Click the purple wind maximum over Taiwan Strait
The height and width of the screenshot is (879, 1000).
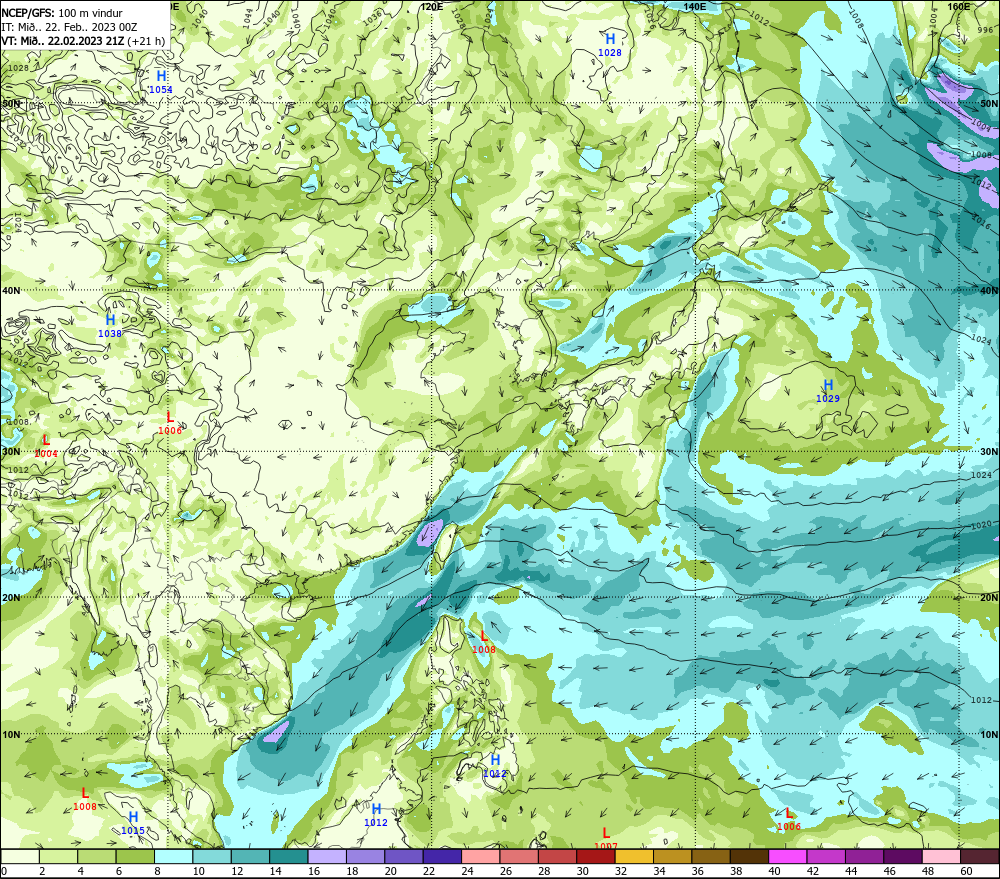pyautogui.click(x=431, y=532)
